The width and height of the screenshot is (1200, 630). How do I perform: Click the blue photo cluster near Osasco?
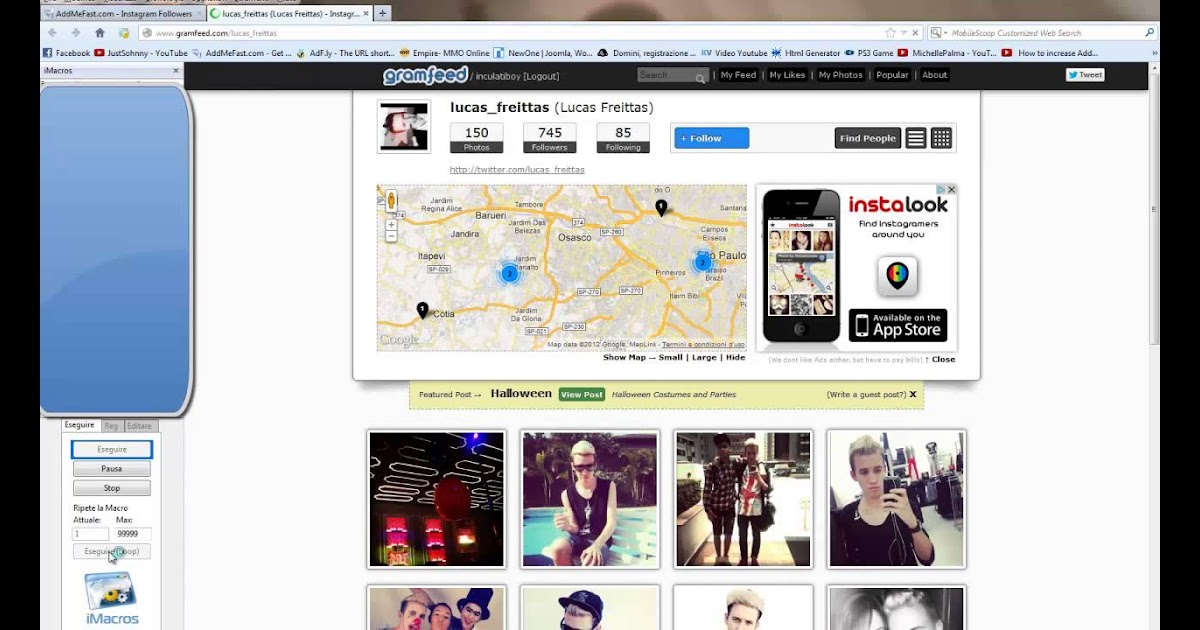[509, 273]
